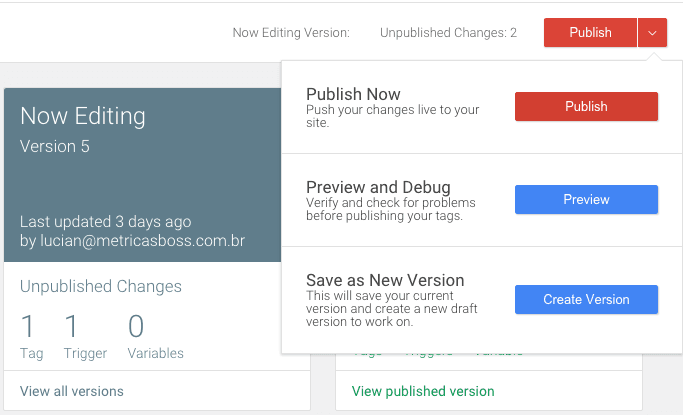Open the Publish dropdown arrow

tap(651, 33)
